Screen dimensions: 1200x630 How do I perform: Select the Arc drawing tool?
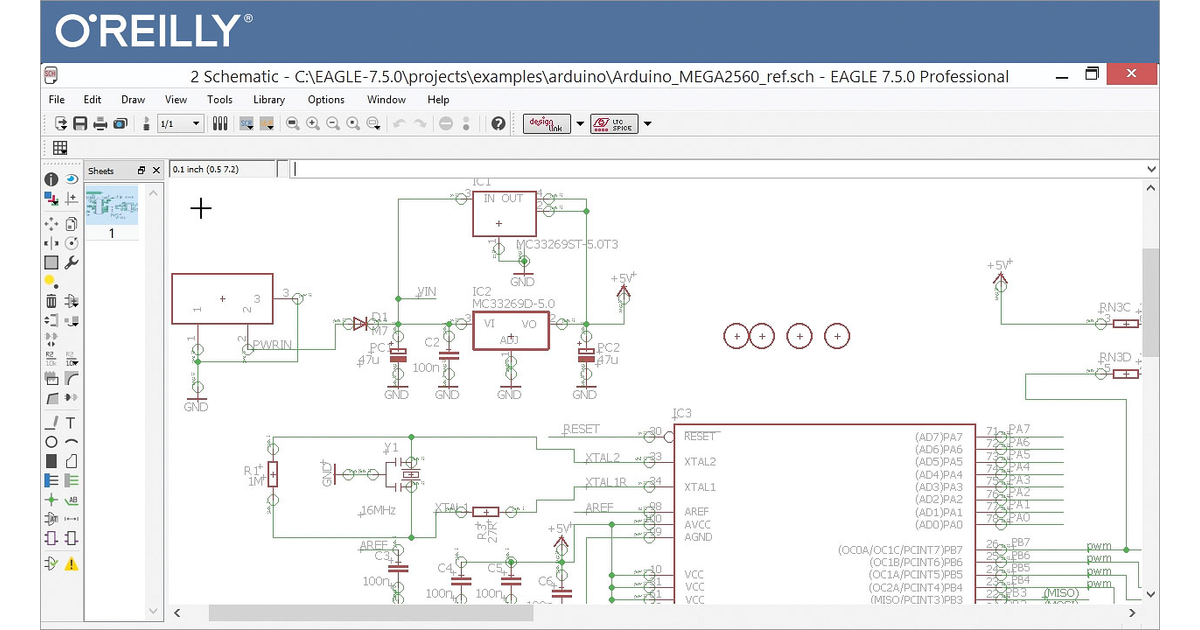(71, 441)
